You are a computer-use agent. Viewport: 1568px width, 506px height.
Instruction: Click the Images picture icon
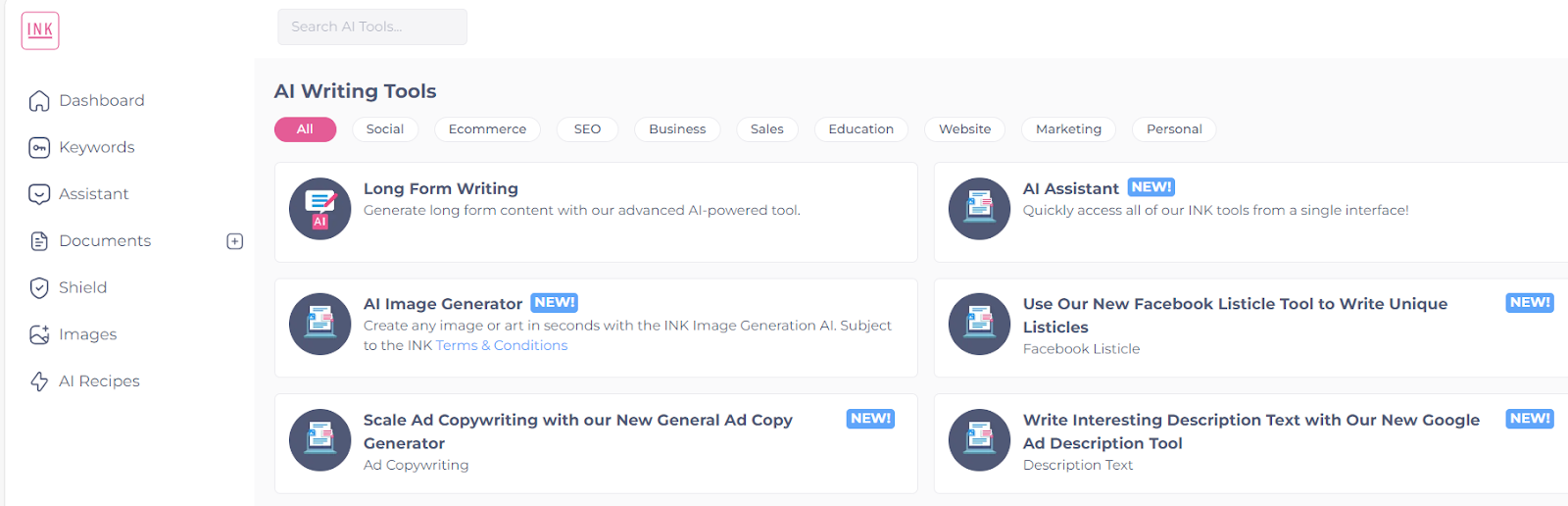click(x=39, y=334)
